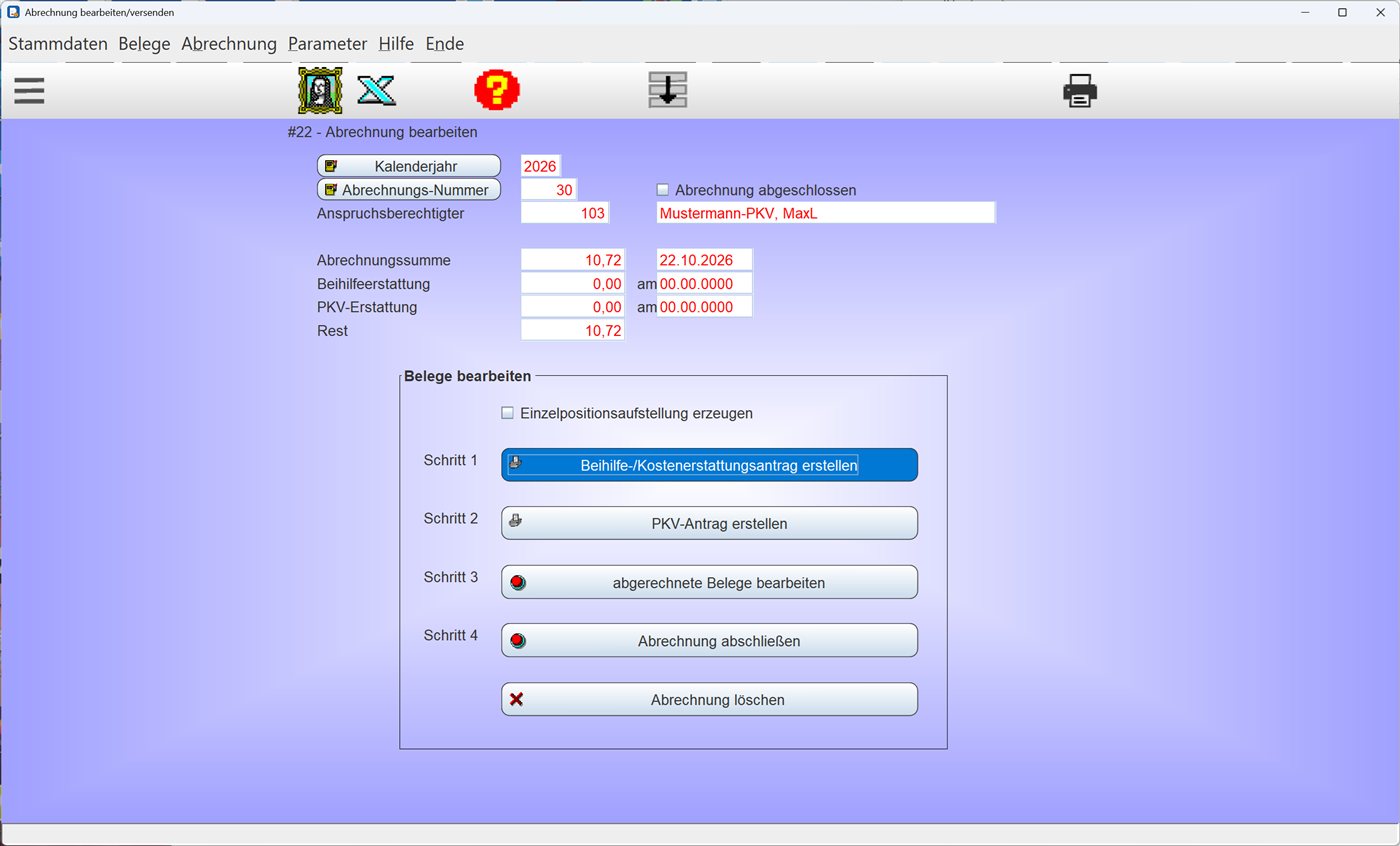Click the 'Schritt 1' label

[450, 460]
